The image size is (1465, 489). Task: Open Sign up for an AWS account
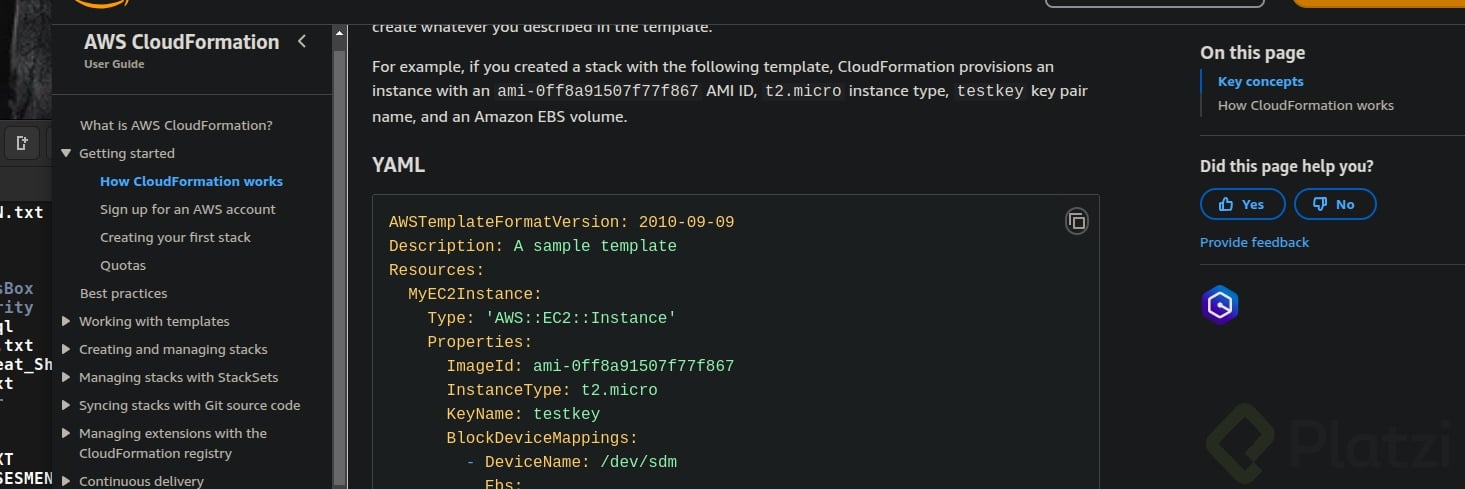tap(187, 210)
